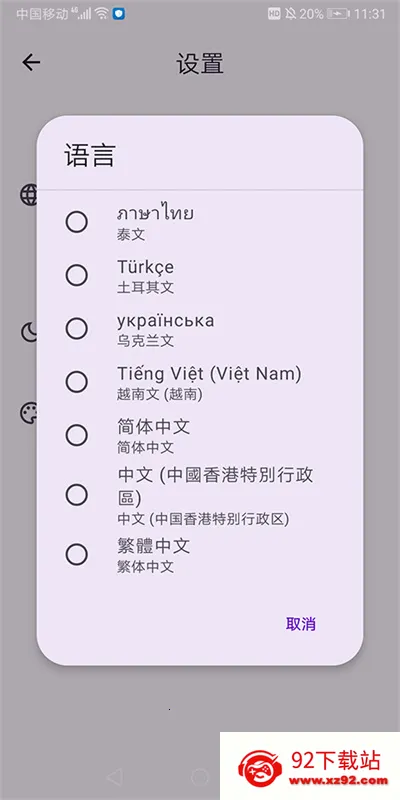Tap the globe language icon behind the dialog
The image size is (400, 800).
29,194
